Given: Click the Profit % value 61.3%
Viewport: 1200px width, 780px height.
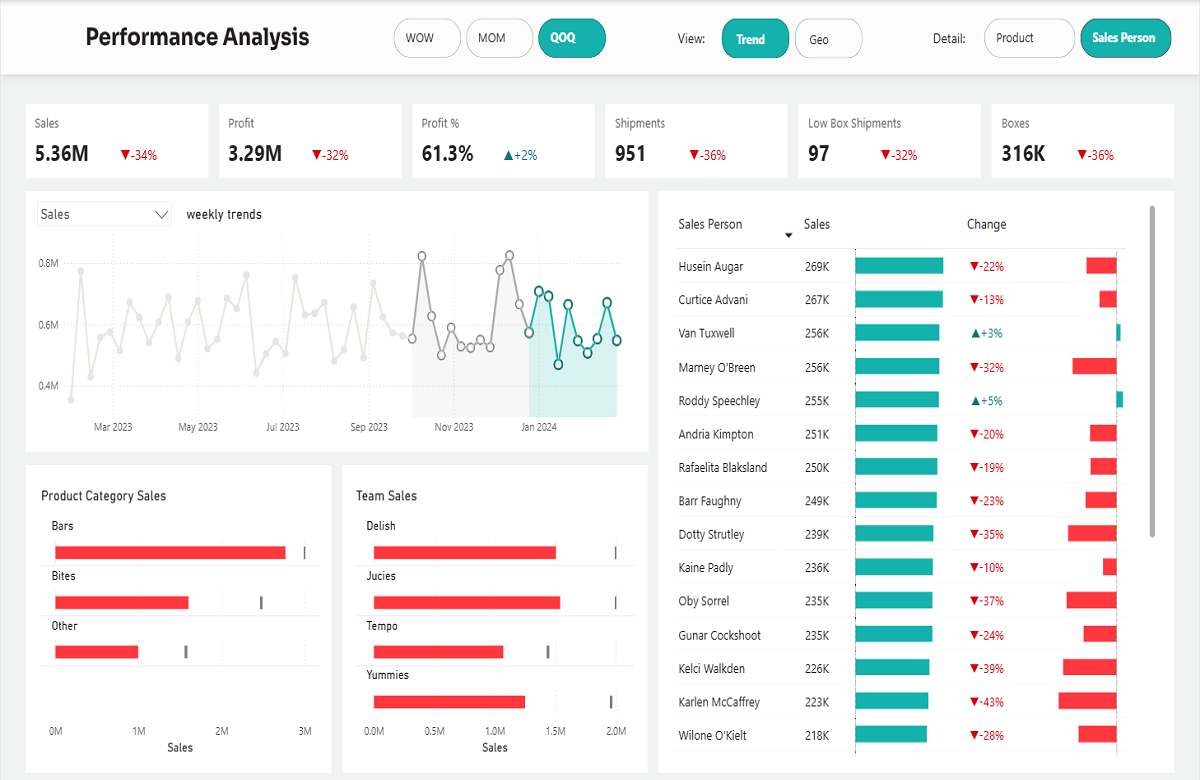Looking at the screenshot, I should point(447,154).
